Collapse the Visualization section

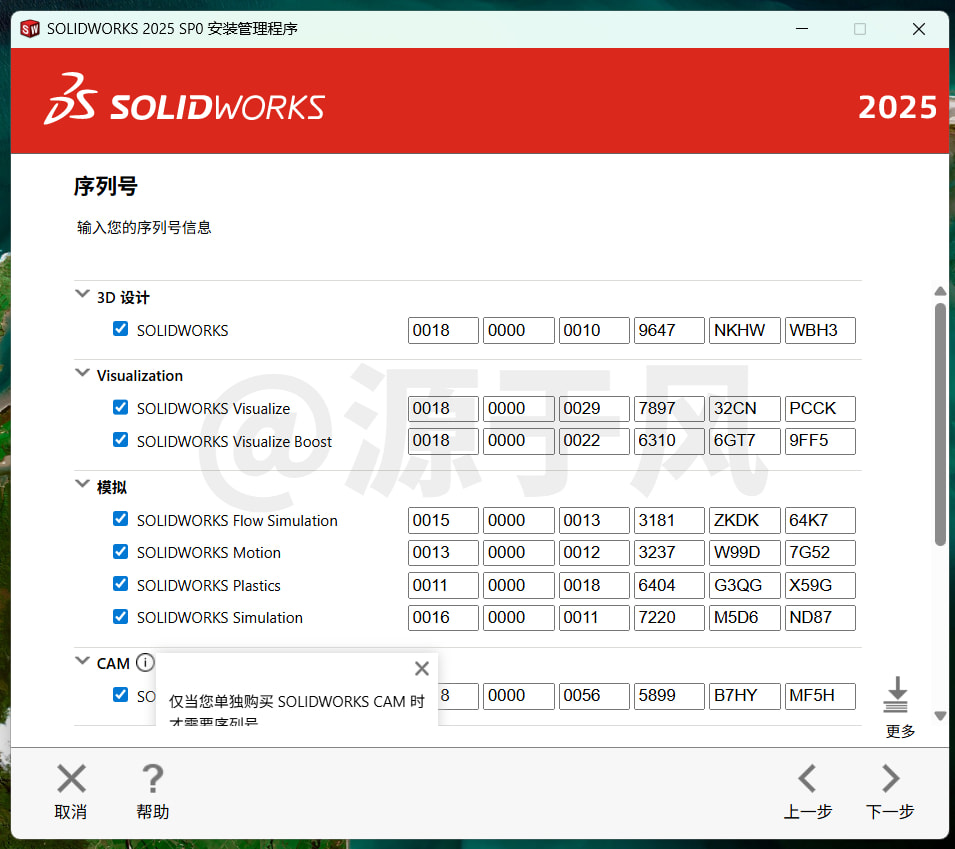coord(82,373)
